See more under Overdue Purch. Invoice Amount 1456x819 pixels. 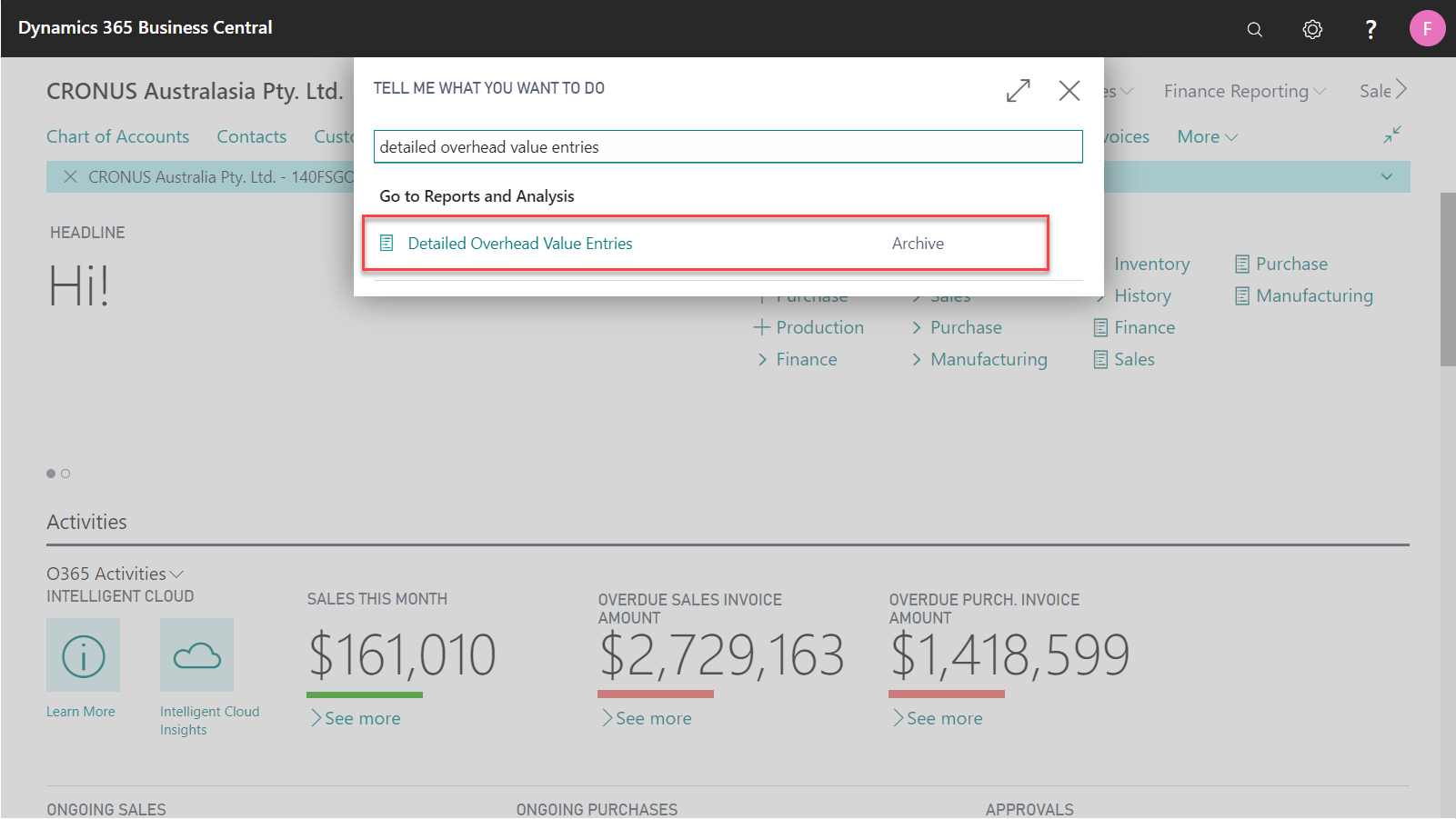pos(938,718)
